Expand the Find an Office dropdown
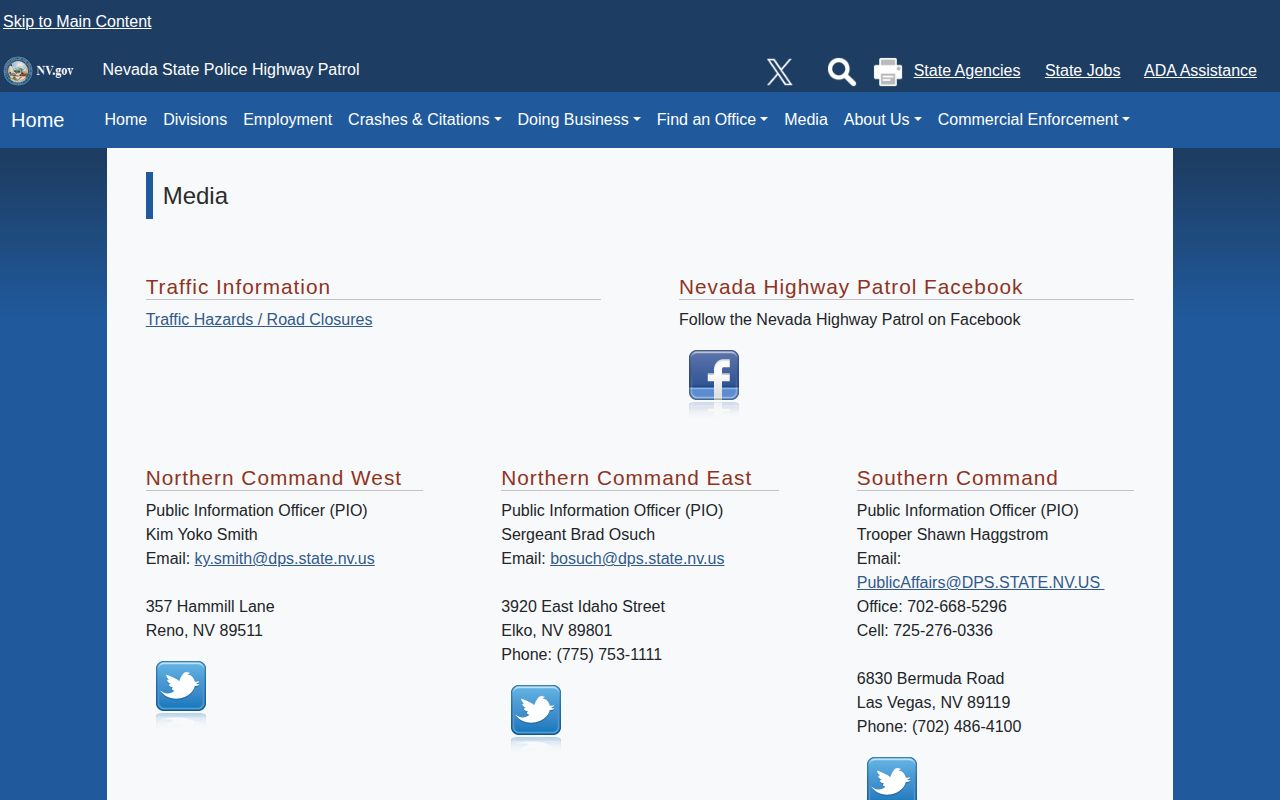The width and height of the screenshot is (1280, 800). click(x=712, y=119)
